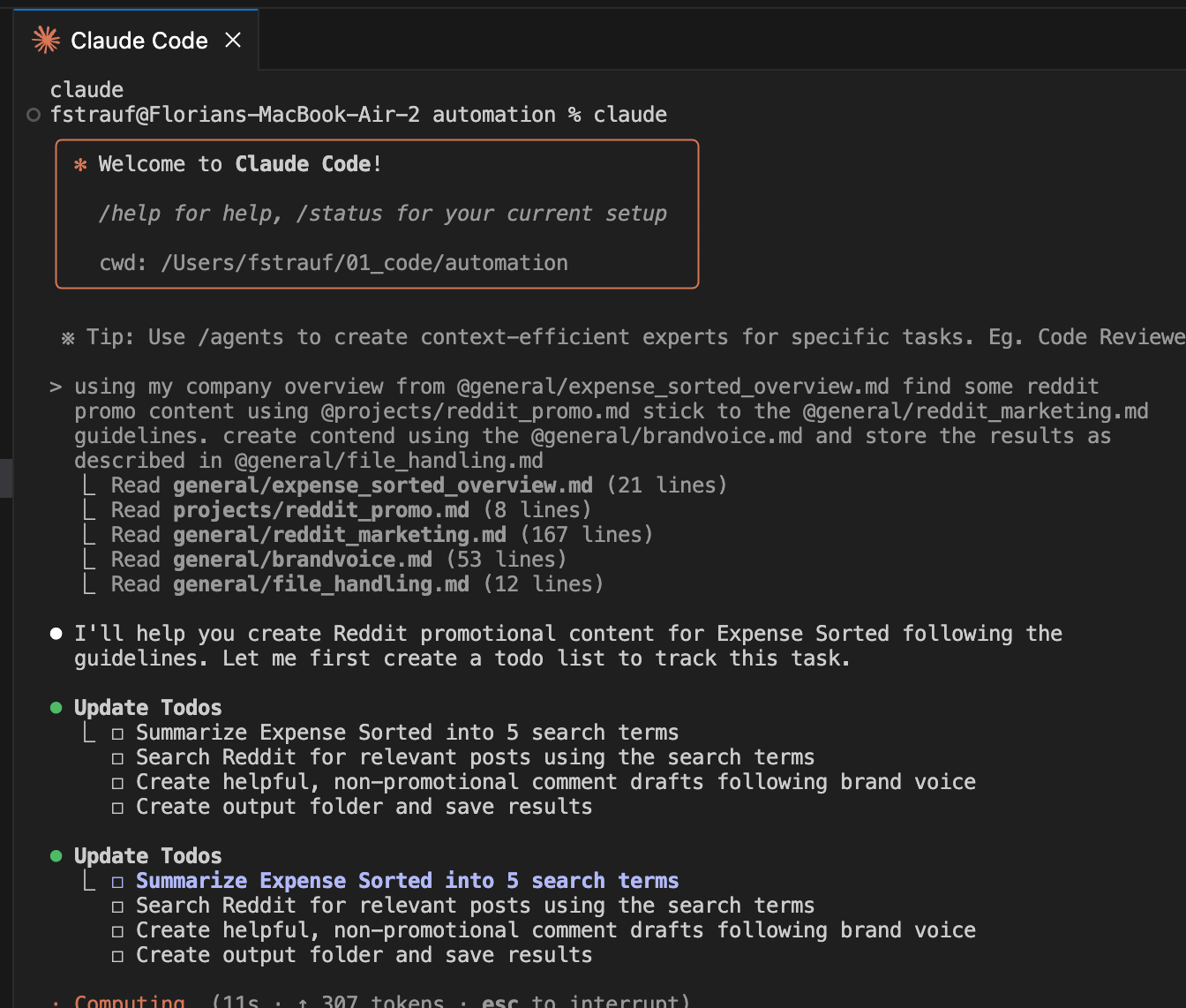Click the green dot beside first Update Todos

coord(56,708)
